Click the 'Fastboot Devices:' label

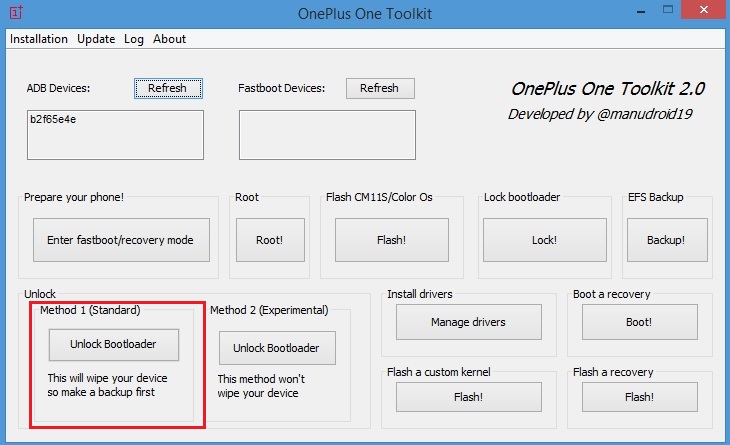click(282, 88)
